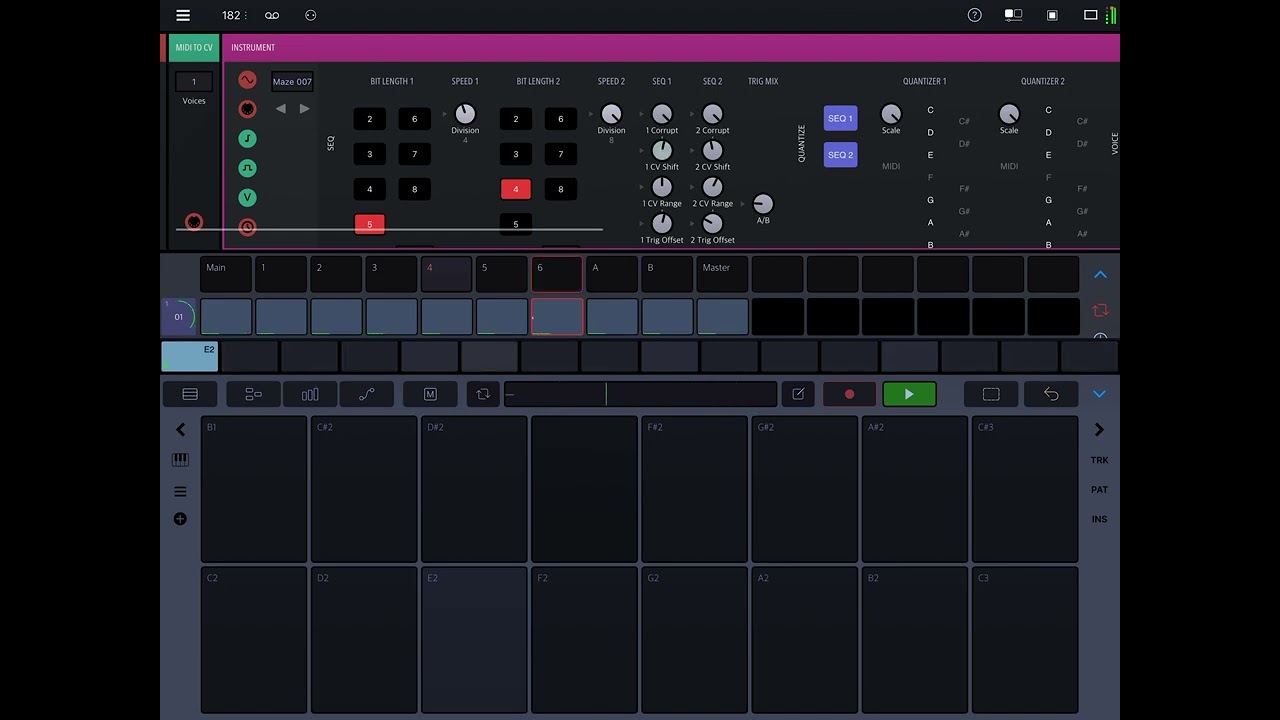
Task: Click the edit pencil icon
Action: 798,394
